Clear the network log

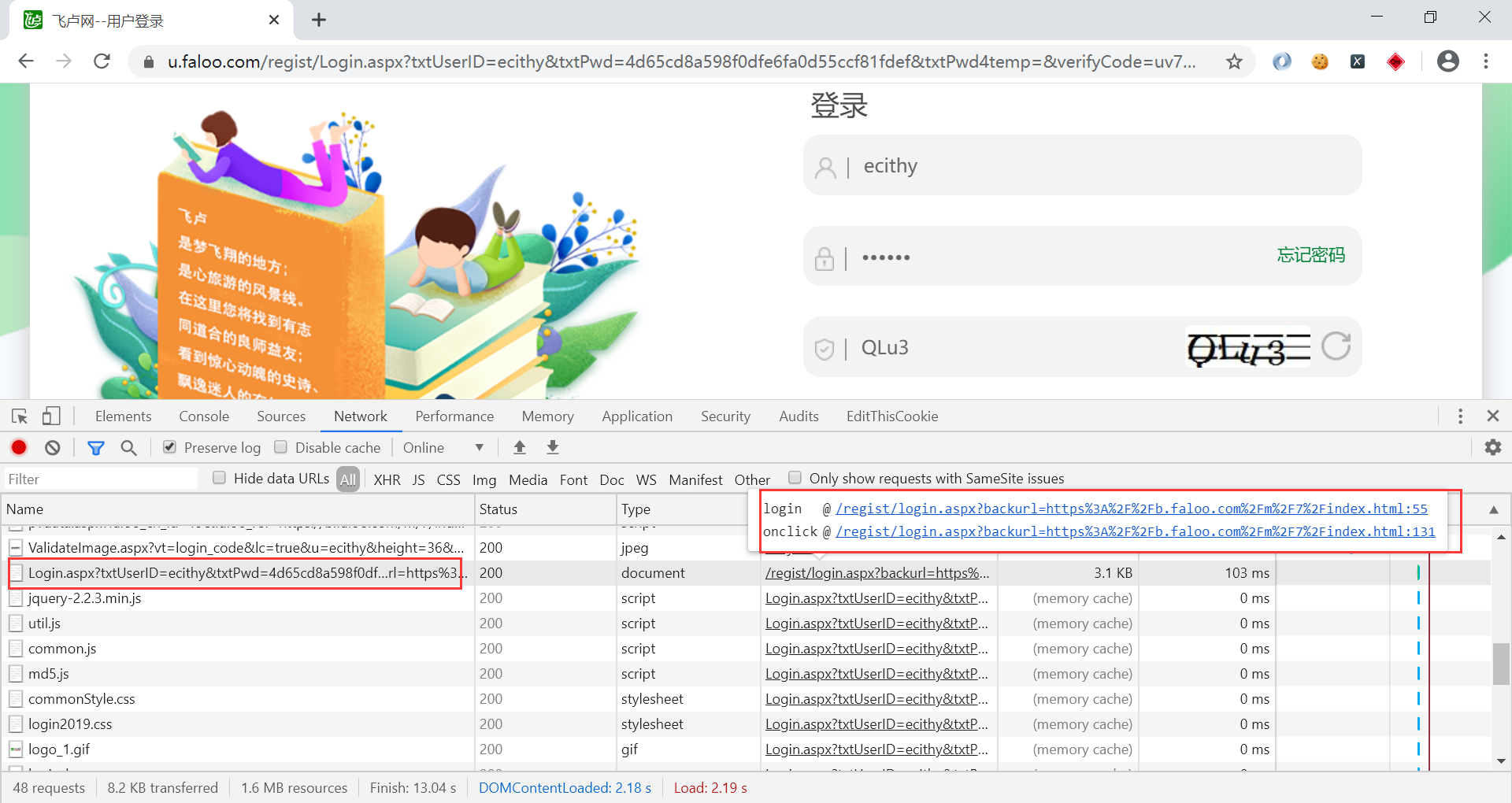tap(53, 448)
